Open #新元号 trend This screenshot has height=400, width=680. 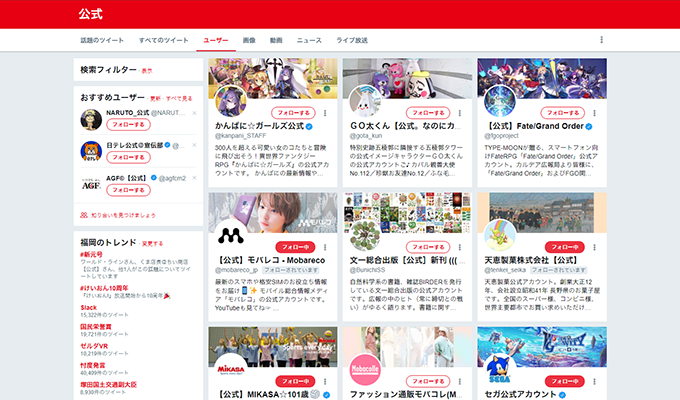point(91,254)
